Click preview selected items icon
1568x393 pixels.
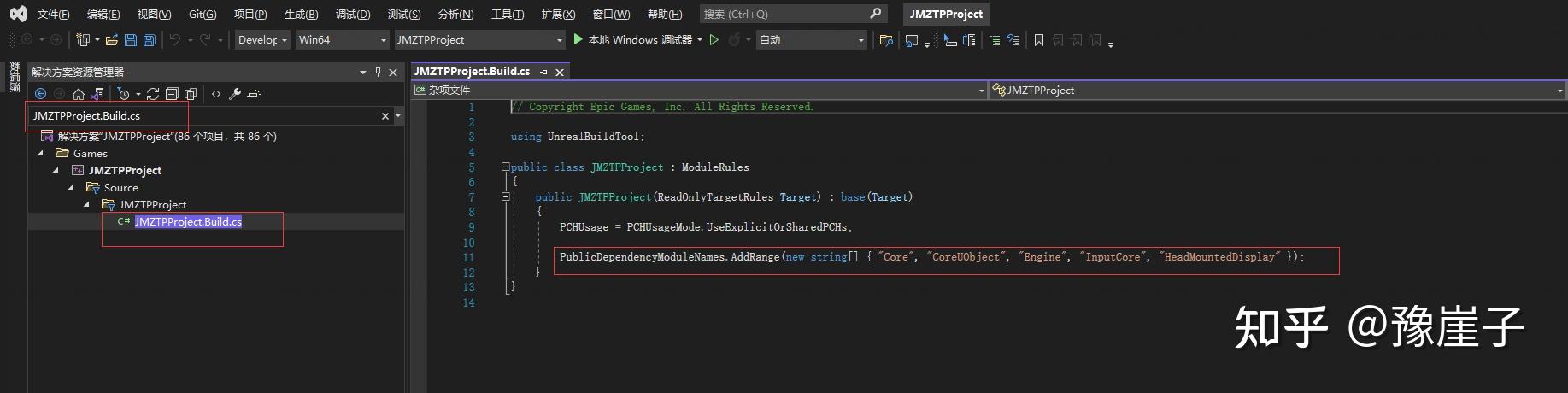click(x=253, y=94)
